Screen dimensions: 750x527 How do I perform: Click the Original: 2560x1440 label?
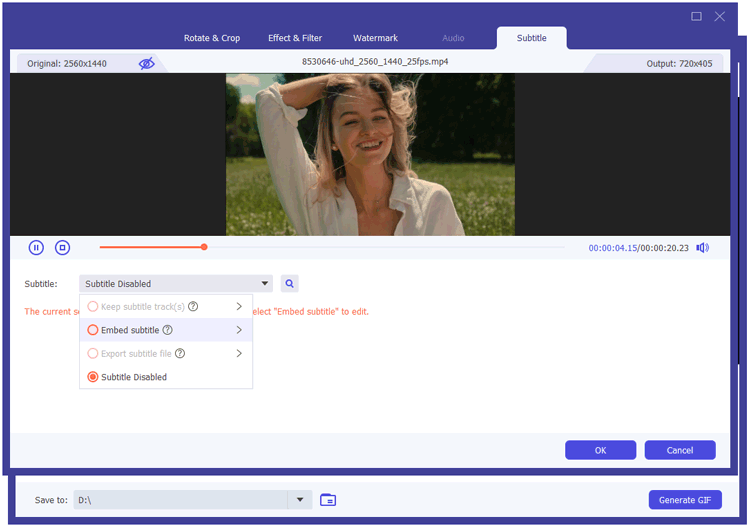tap(67, 64)
